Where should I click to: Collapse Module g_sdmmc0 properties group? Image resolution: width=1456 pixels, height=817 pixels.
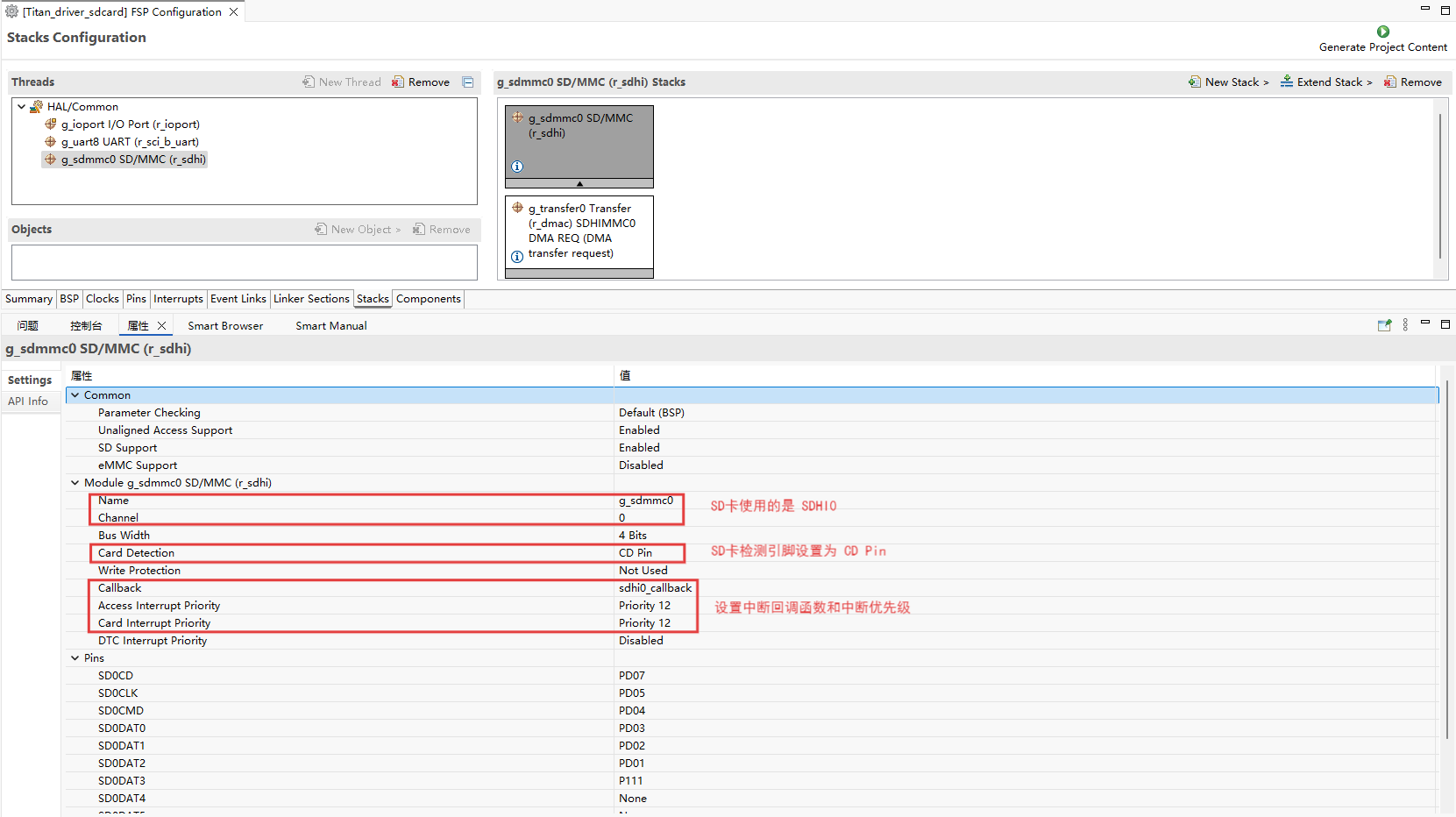pos(75,483)
